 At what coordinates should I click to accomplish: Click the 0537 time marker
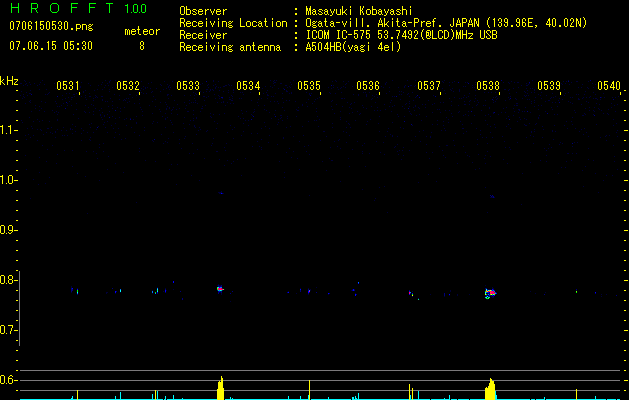tap(428, 85)
